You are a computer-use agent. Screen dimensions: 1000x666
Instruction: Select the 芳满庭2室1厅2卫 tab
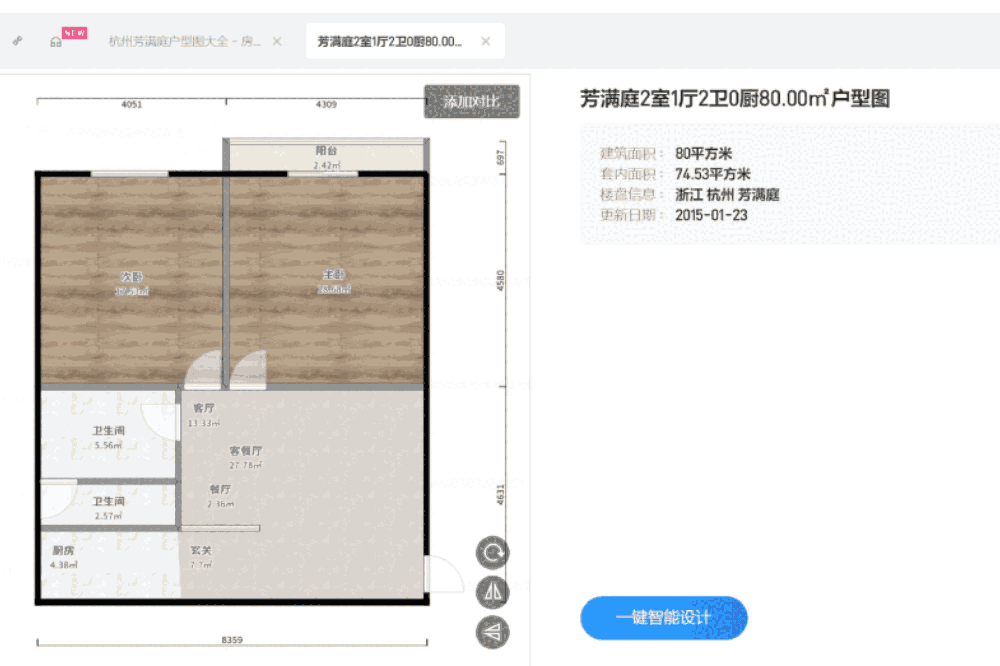click(388, 41)
